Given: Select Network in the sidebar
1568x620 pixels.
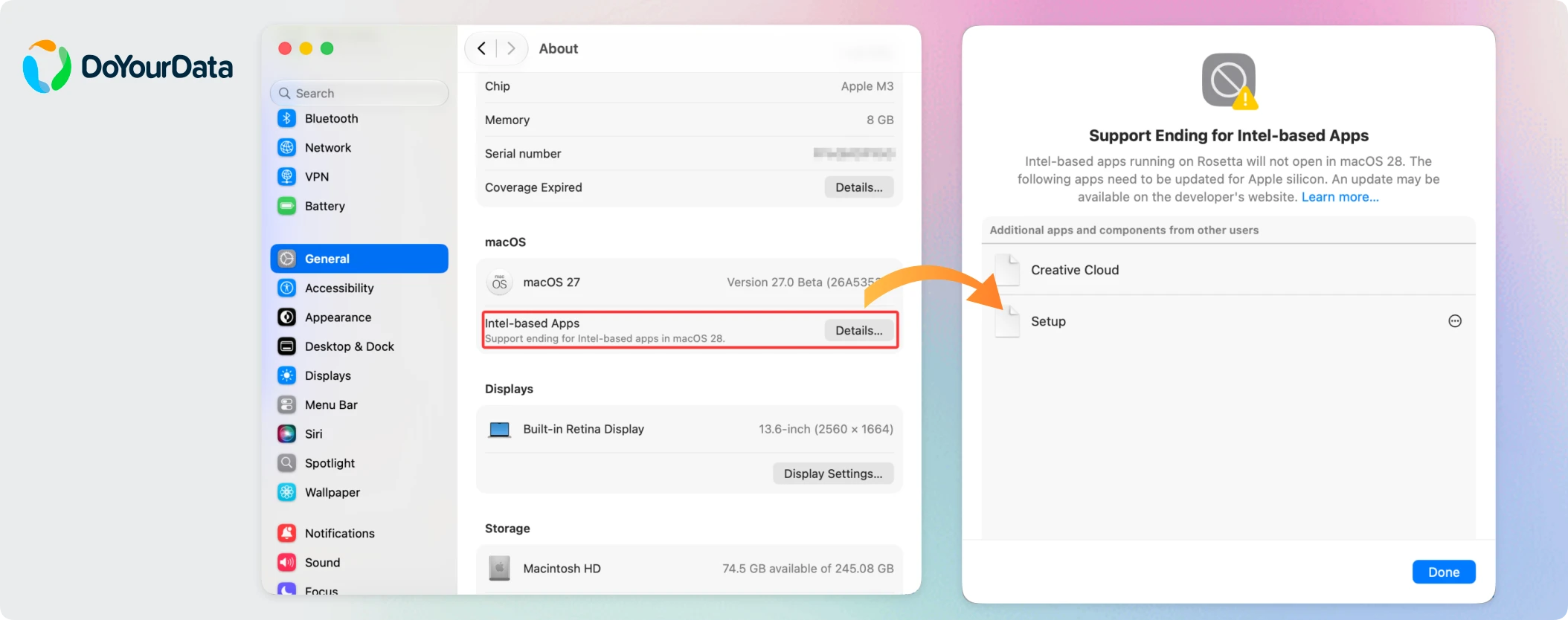Looking at the screenshot, I should (359, 147).
